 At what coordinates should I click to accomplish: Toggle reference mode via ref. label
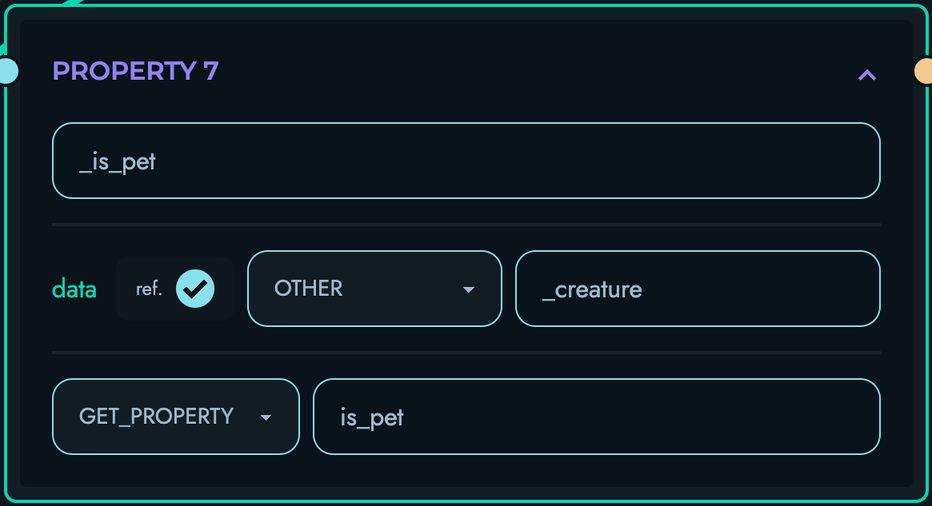[x=148, y=289]
